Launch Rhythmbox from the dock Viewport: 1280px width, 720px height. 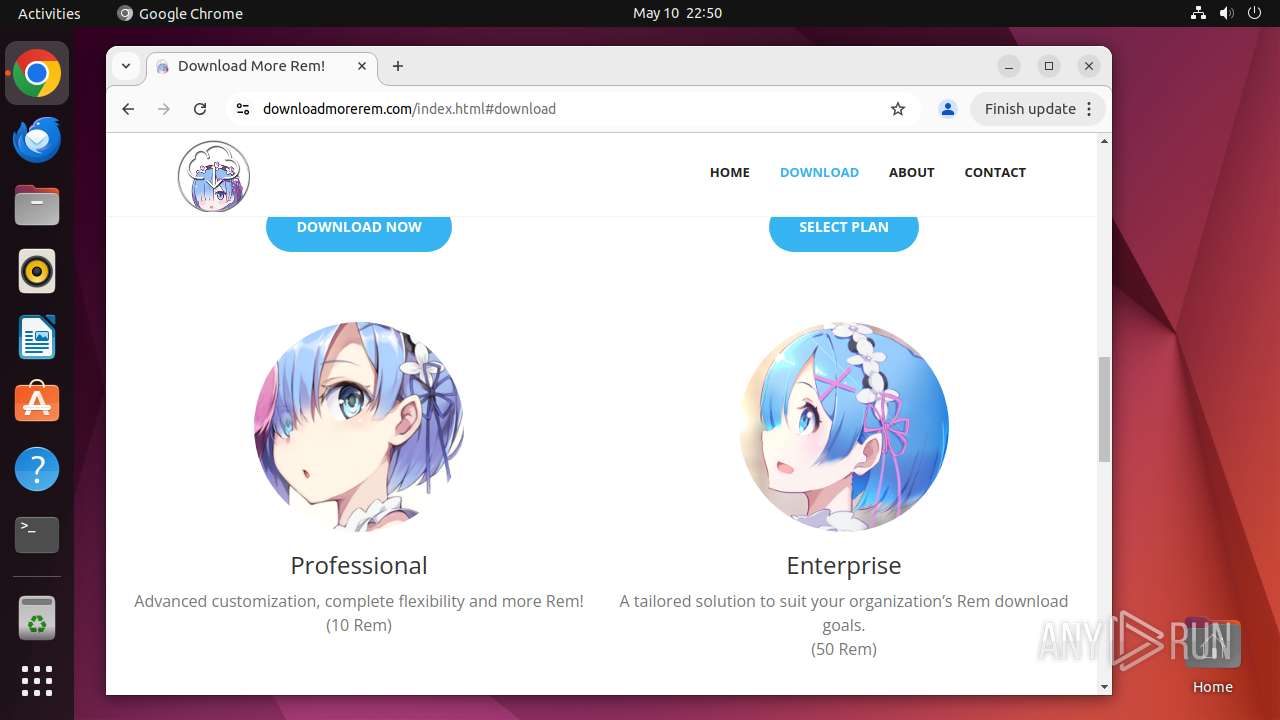click(x=37, y=271)
